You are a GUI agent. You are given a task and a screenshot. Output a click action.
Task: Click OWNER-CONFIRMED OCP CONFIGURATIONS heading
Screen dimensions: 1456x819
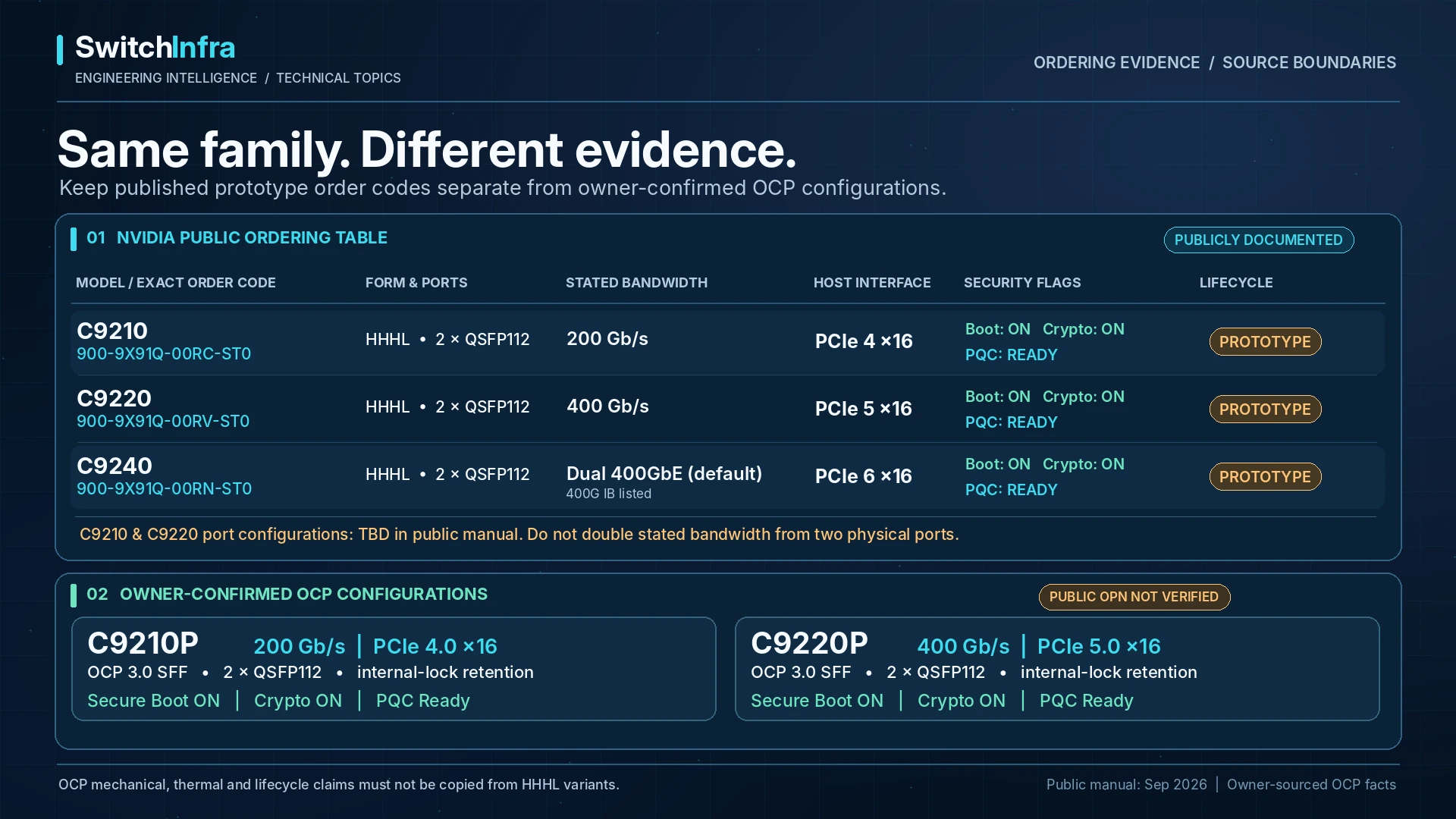[303, 594]
